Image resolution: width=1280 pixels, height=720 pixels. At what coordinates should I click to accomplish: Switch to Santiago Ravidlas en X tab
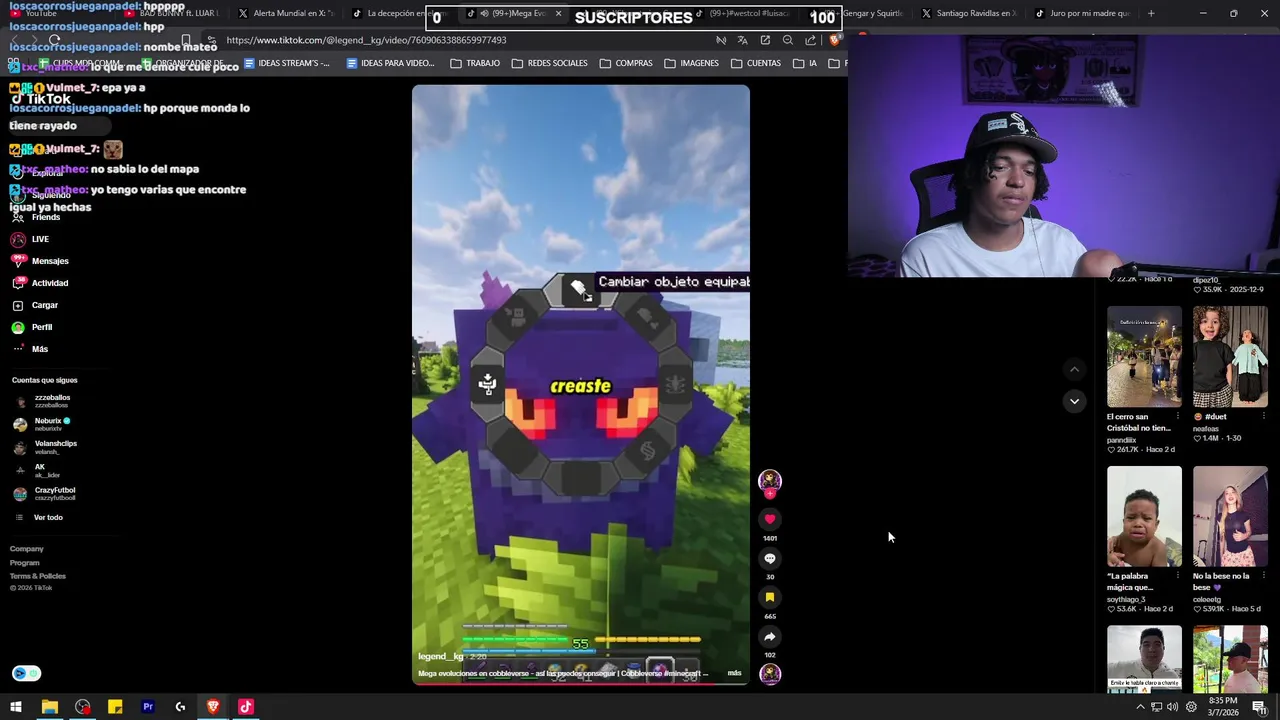pyautogui.click(x=968, y=13)
